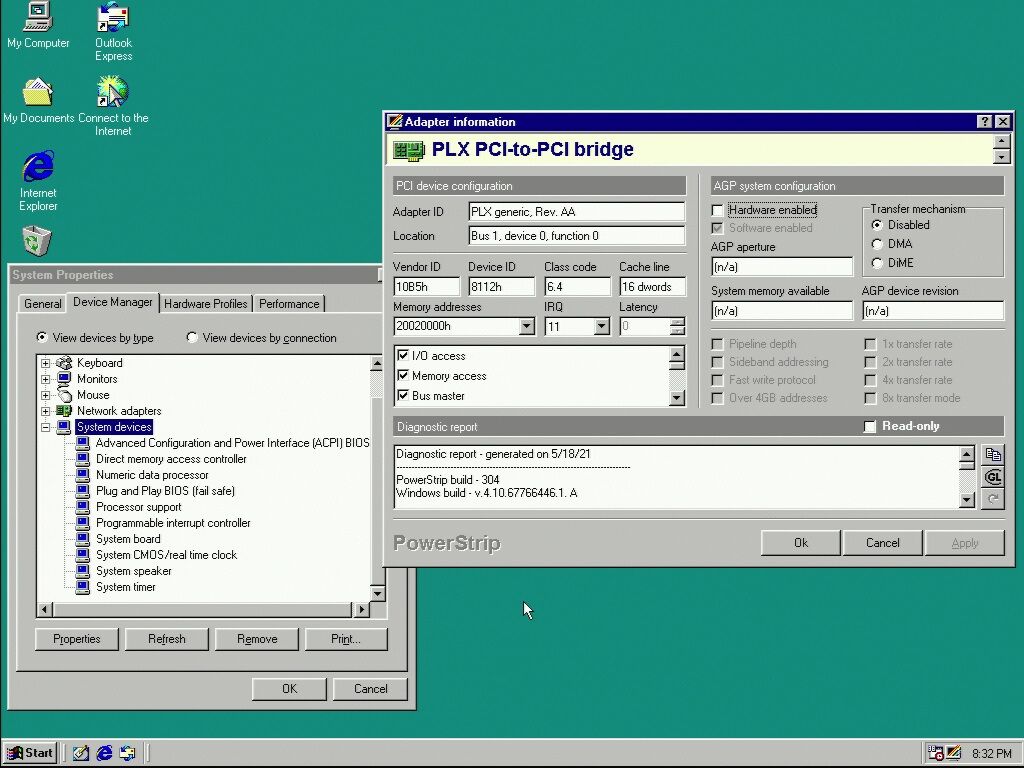Open Memory addresses dropdown

[526, 327]
